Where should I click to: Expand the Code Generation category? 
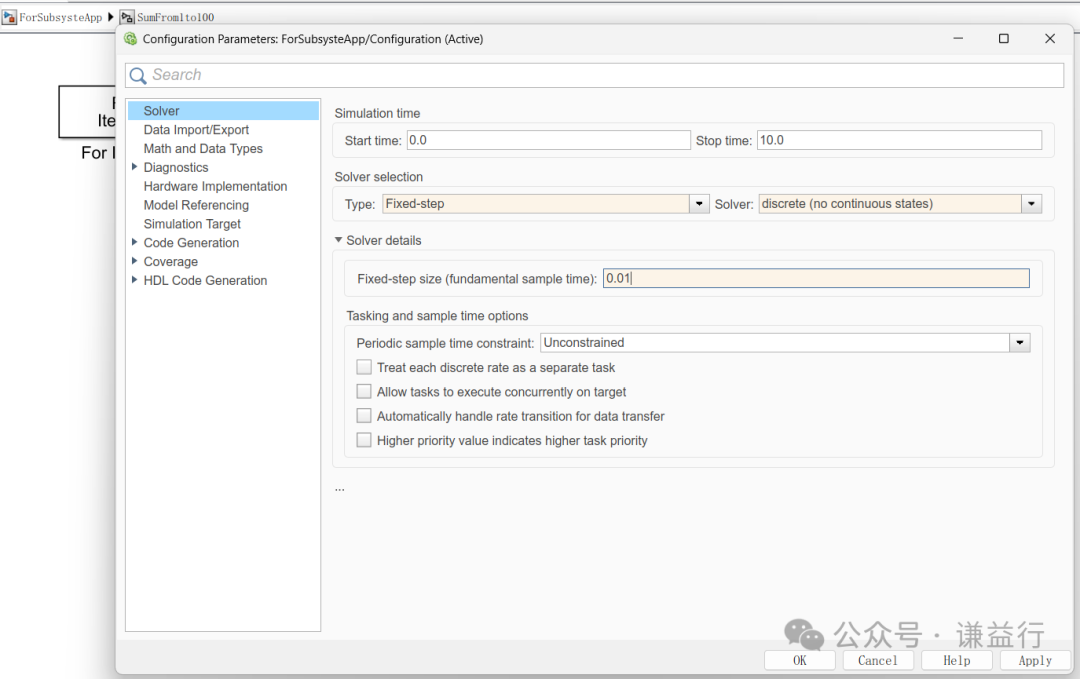[x=134, y=242]
